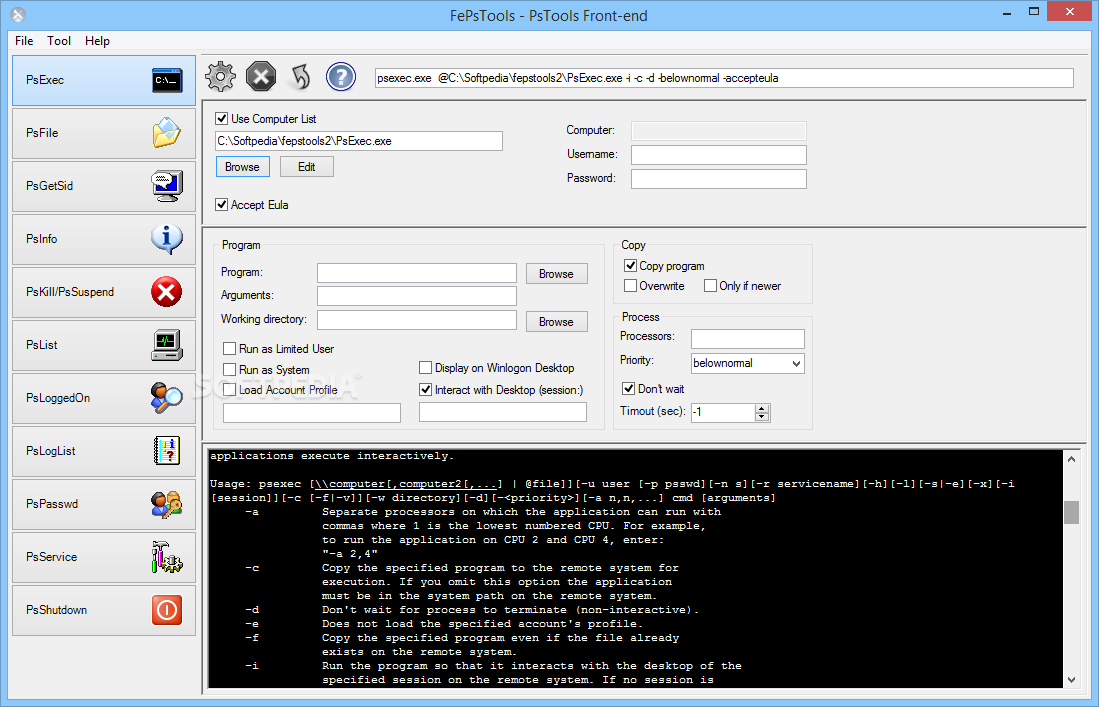Enable Only if newer checkbox
Screen dimensions: 1099x707
710,285
